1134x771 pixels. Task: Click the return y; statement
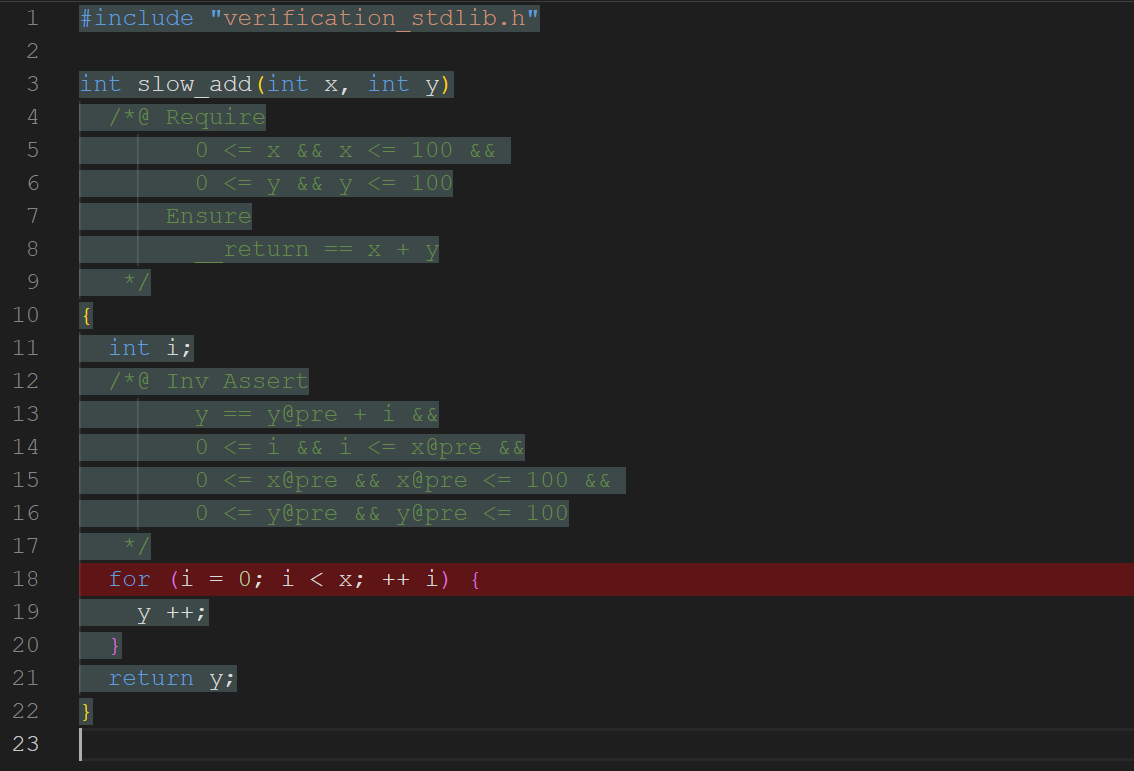[172, 678]
